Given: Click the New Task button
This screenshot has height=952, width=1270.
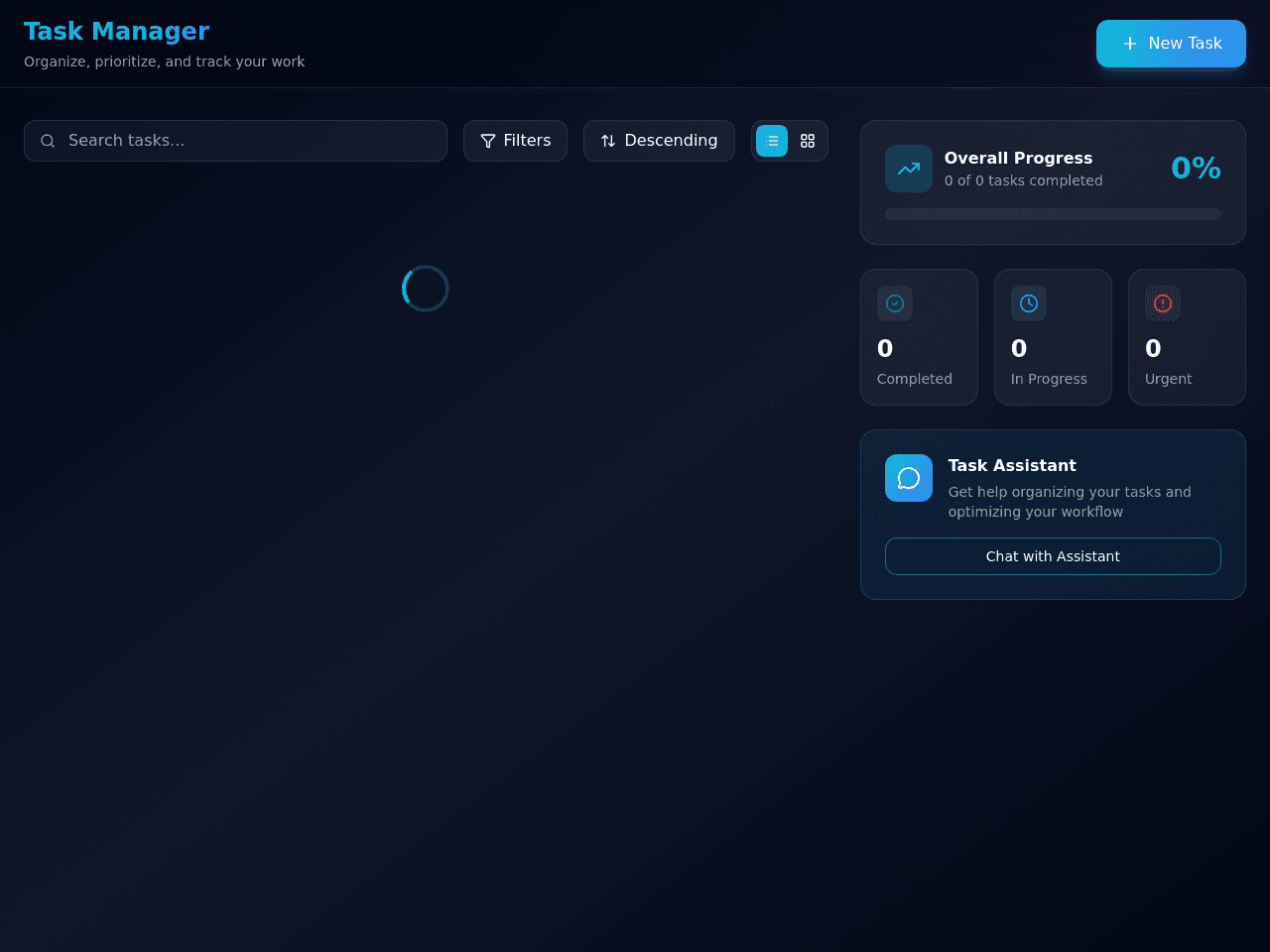Looking at the screenshot, I should pyautogui.click(x=1171, y=44).
